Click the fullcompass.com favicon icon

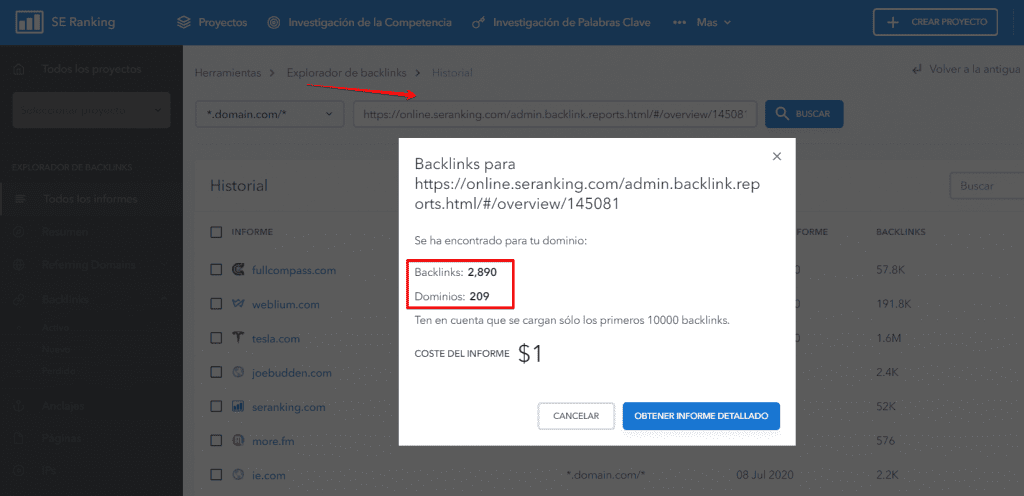(238, 270)
